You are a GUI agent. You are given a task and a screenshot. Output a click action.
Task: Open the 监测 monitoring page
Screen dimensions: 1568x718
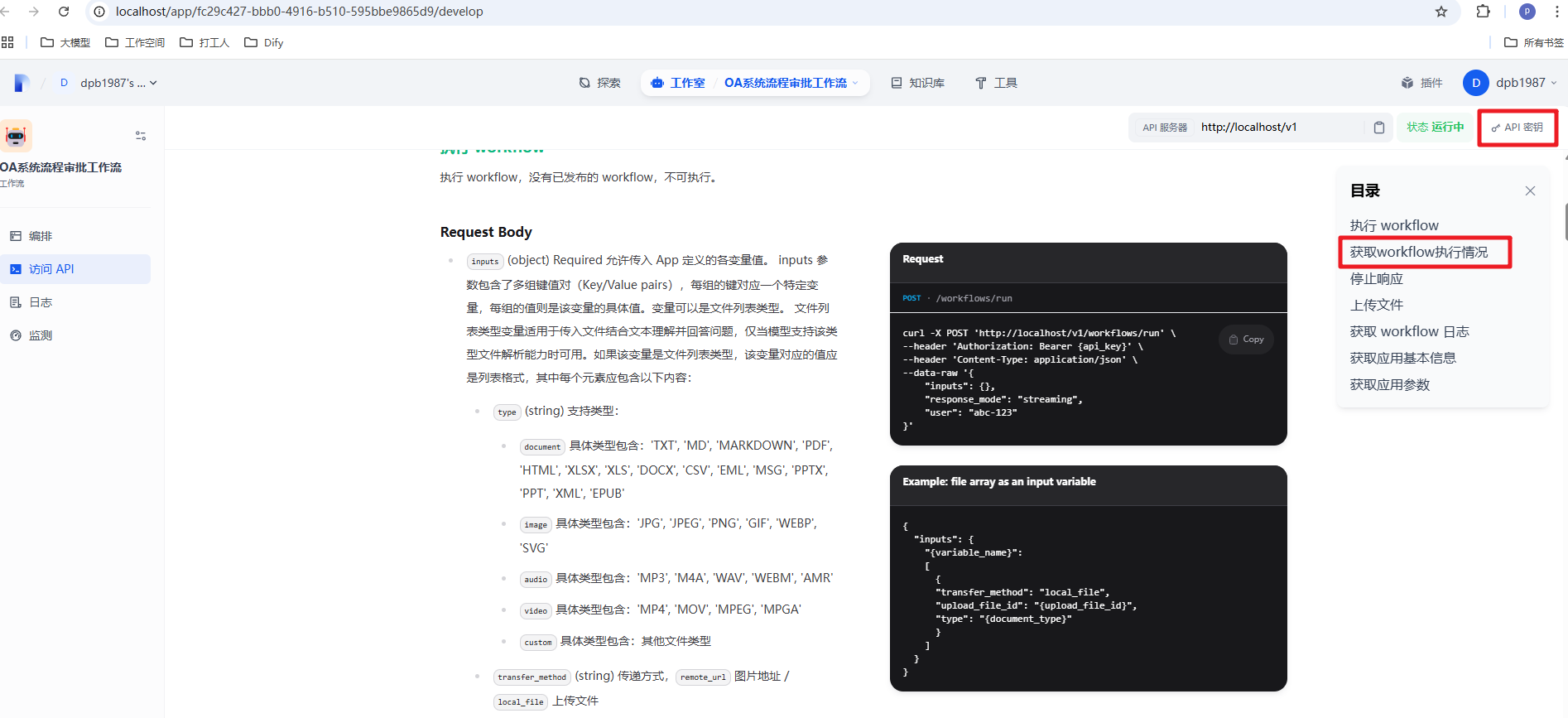pyautogui.click(x=40, y=335)
